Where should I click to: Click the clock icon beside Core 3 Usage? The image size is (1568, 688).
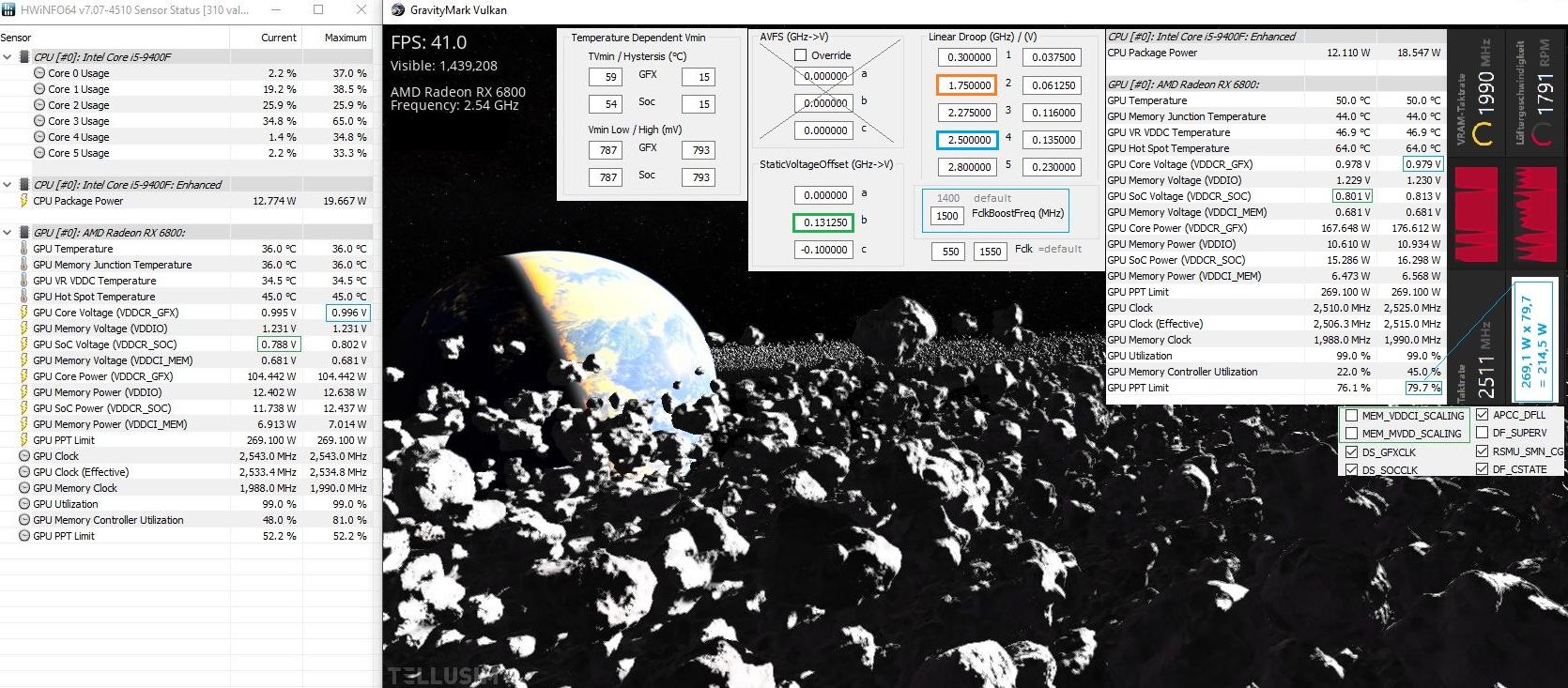pyautogui.click(x=39, y=121)
